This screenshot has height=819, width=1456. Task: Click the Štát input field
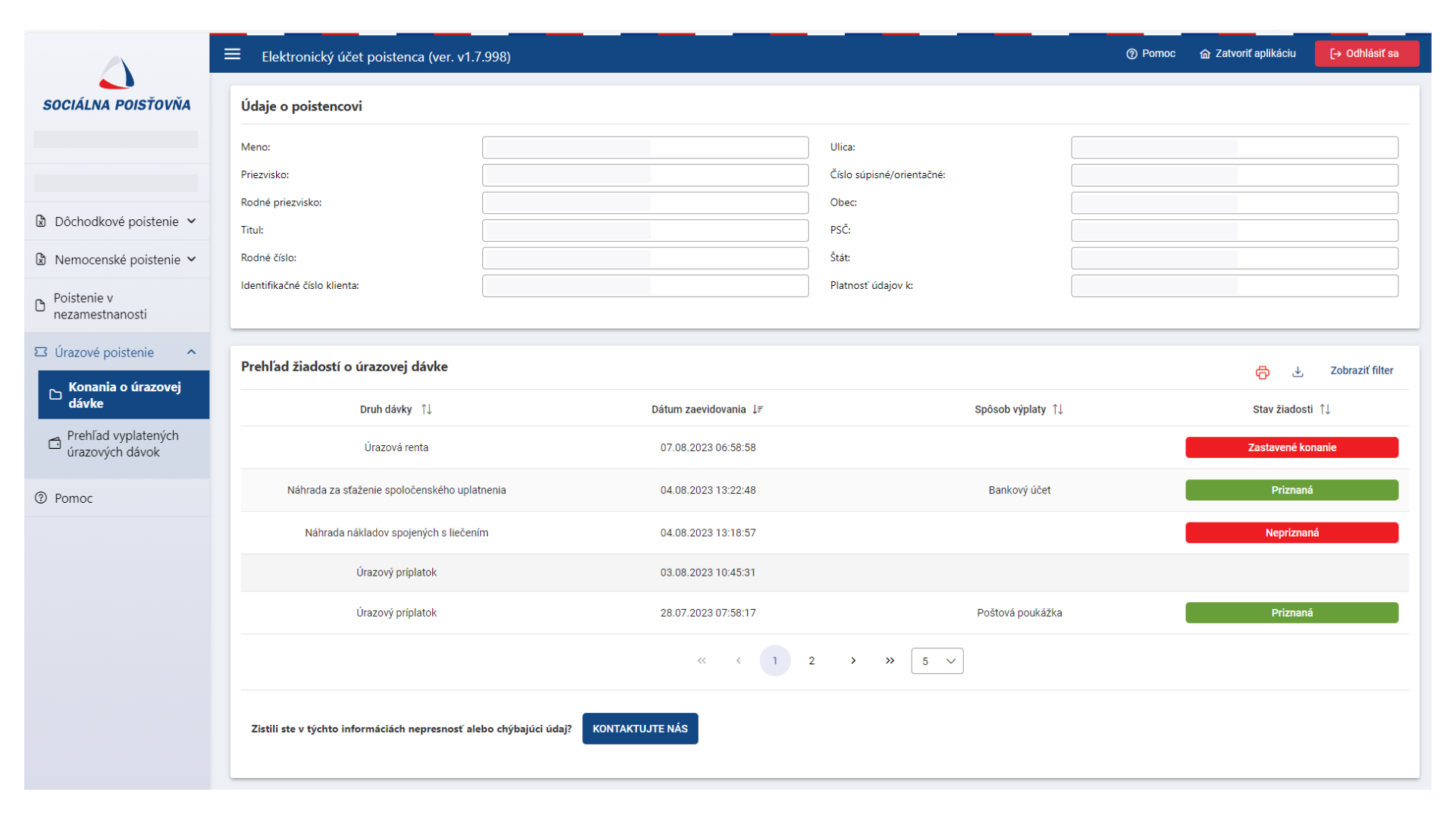click(1235, 258)
